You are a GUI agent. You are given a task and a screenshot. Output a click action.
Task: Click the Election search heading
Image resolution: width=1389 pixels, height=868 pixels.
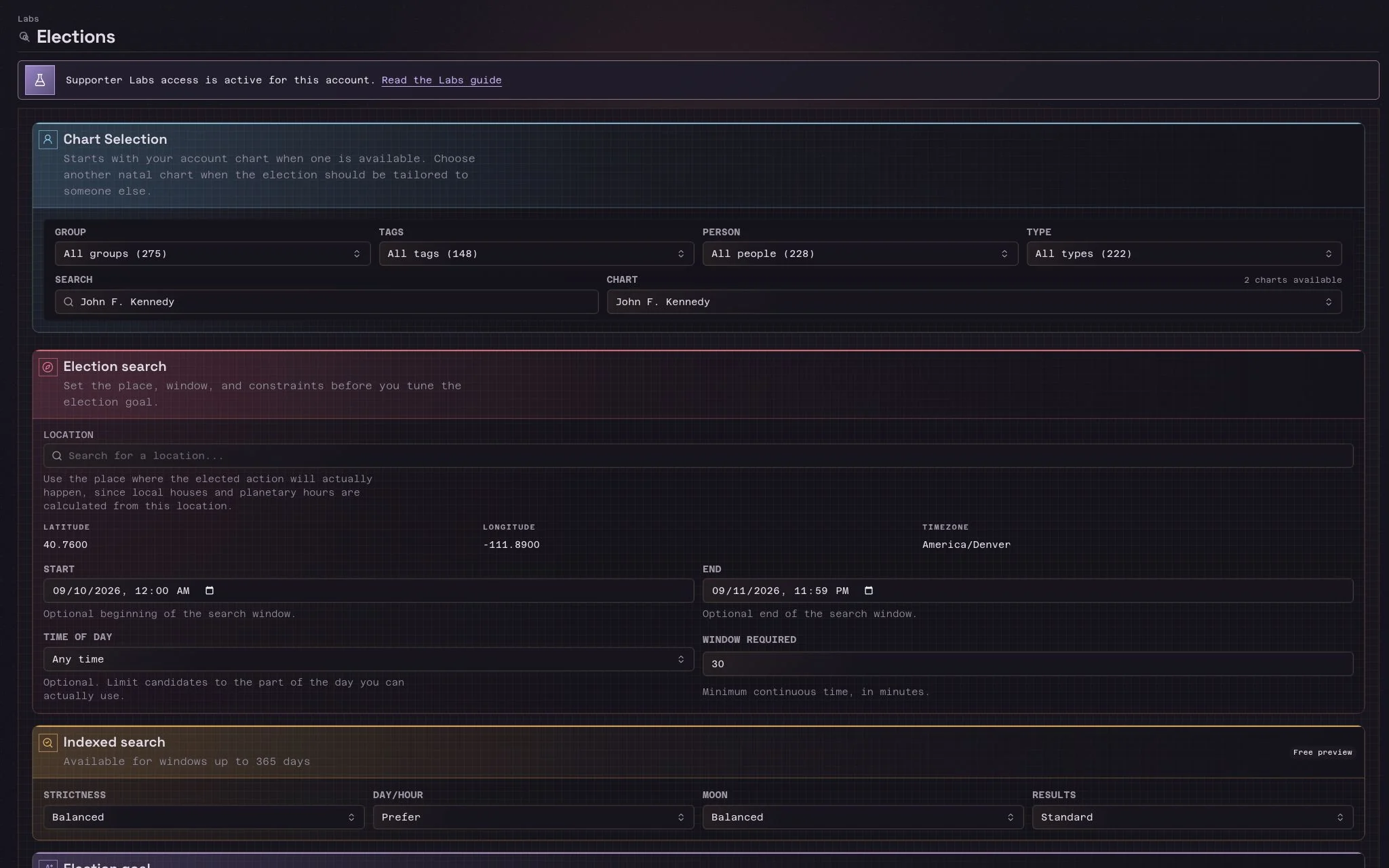115,367
